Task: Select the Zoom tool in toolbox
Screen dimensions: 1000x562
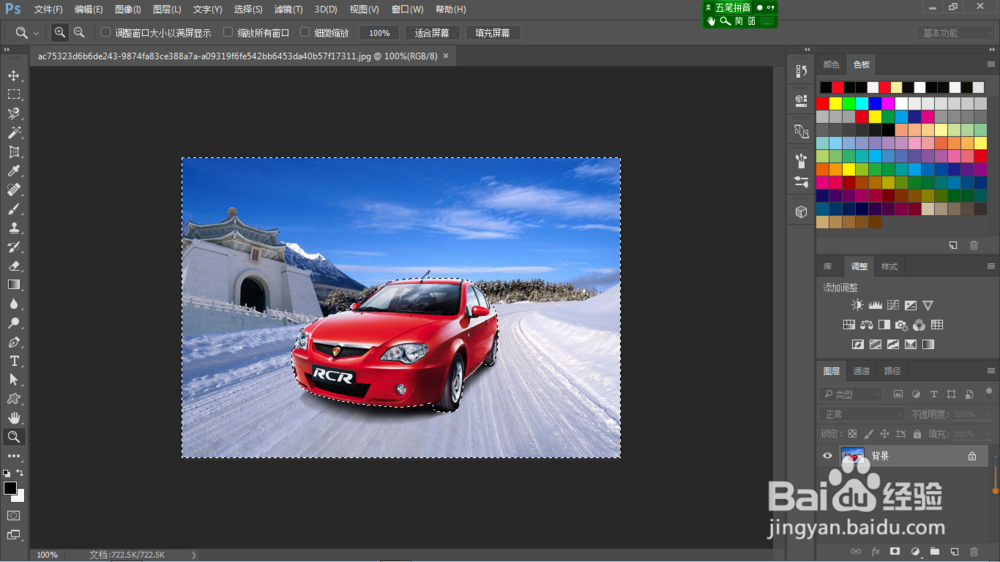Action: point(13,437)
